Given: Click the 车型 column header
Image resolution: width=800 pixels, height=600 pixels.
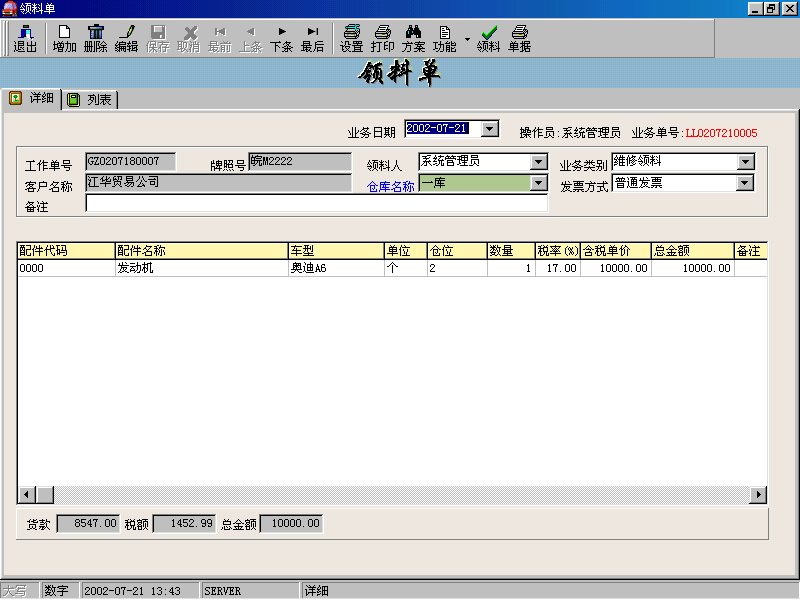Looking at the screenshot, I should [336, 251].
